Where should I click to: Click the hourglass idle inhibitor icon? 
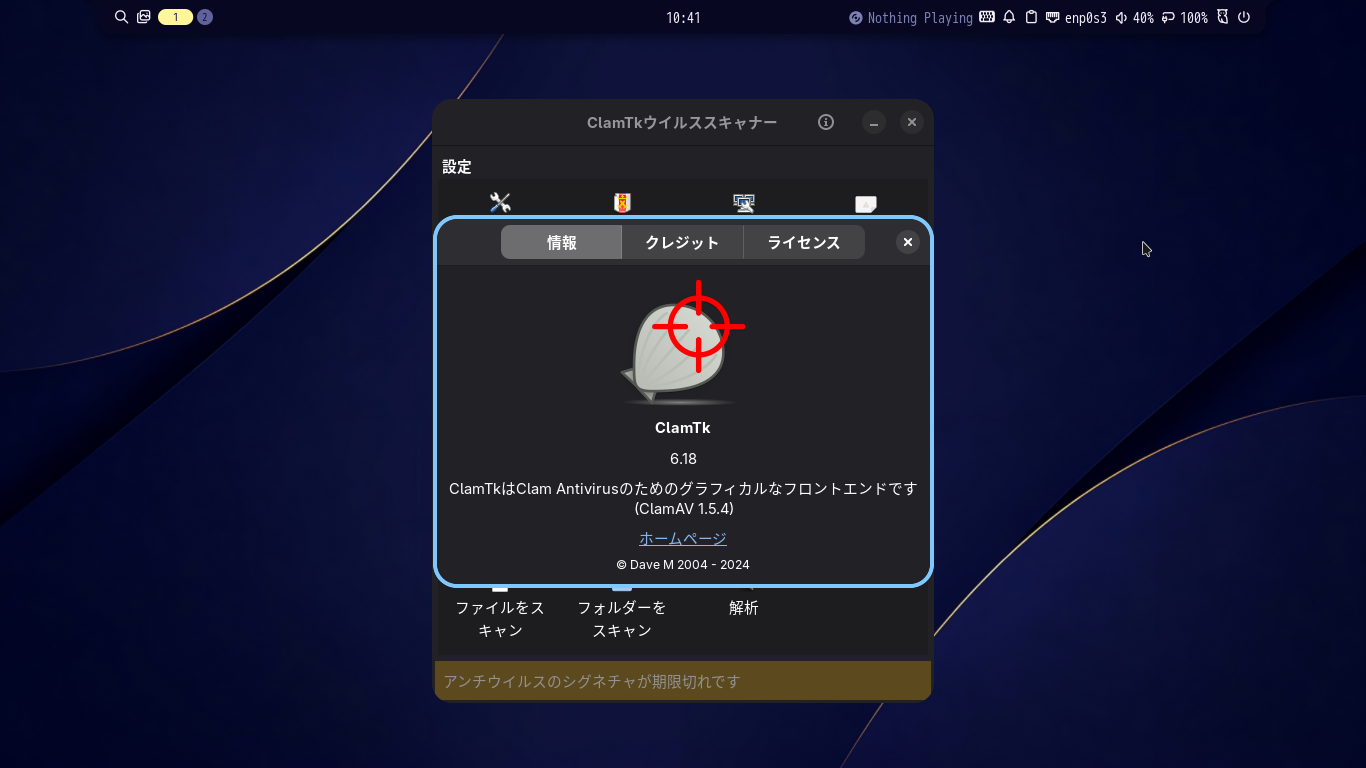(1222, 17)
